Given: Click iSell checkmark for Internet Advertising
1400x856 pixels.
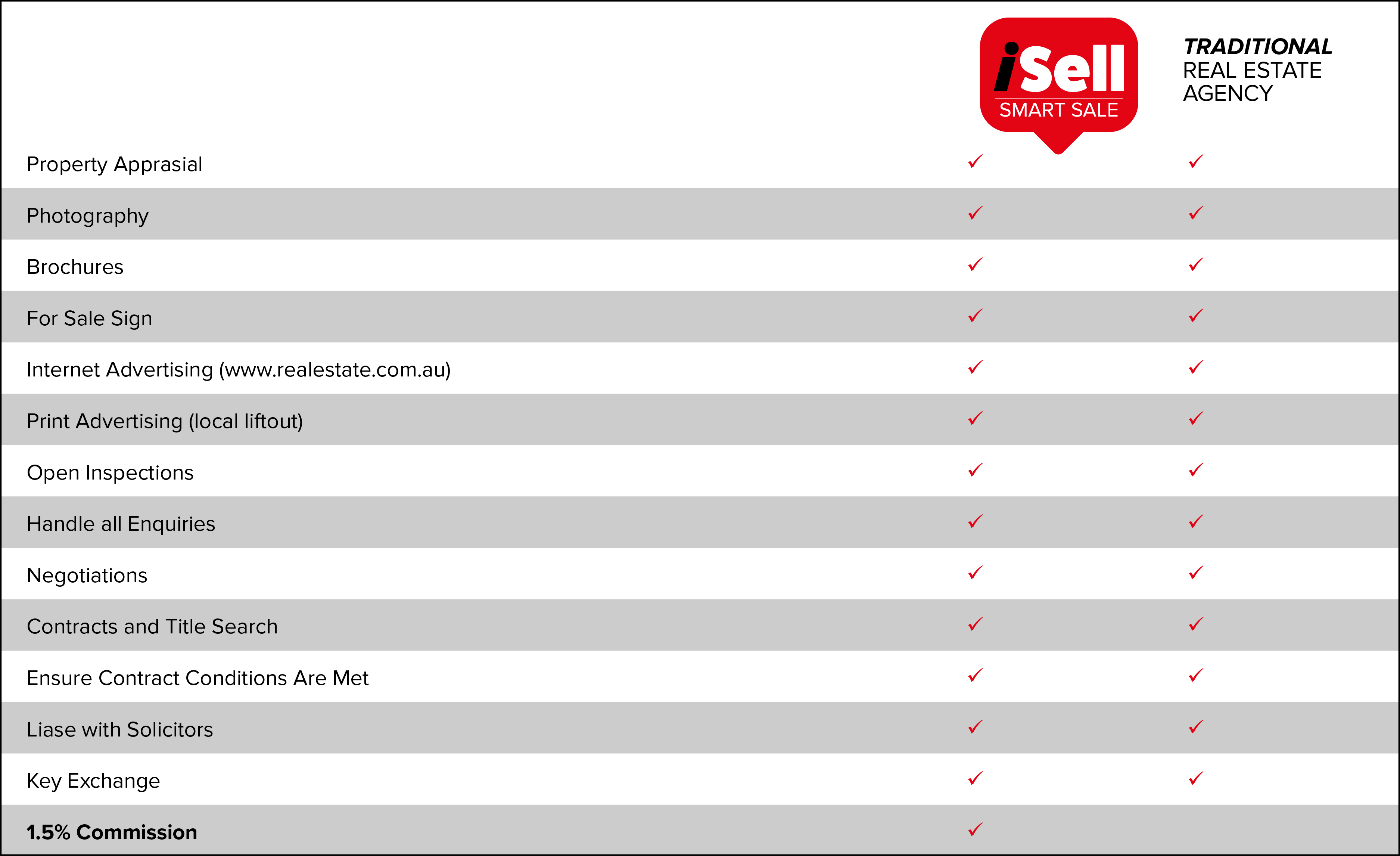Looking at the screenshot, I should point(976,367).
